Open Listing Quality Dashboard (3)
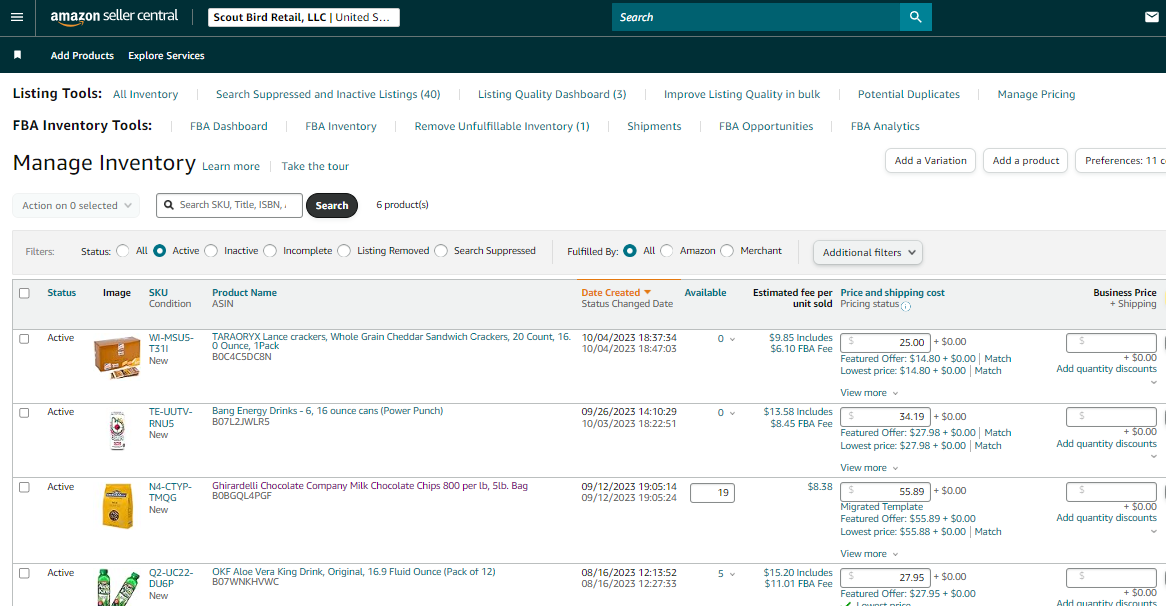This screenshot has width=1166, height=606. tap(552, 94)
